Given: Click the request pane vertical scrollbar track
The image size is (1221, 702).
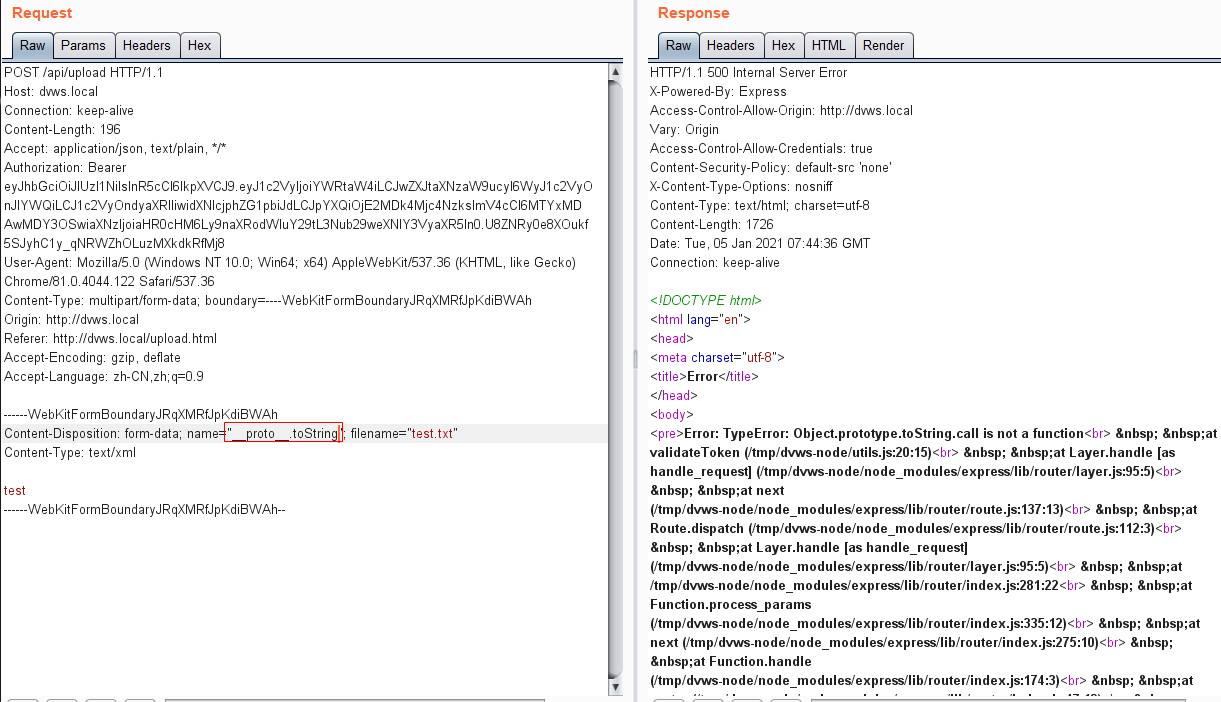Looking at the screenshot, I should coord(616,380).
